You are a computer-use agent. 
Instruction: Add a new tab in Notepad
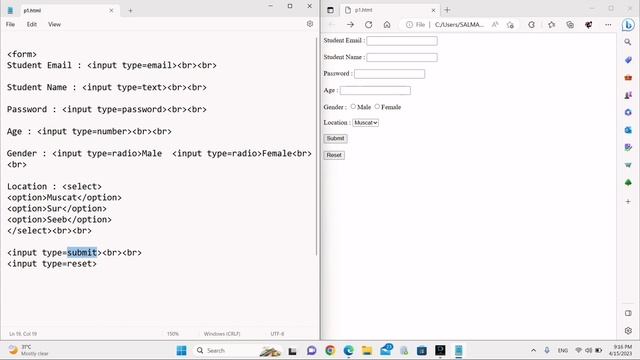[x=130, y=11]
